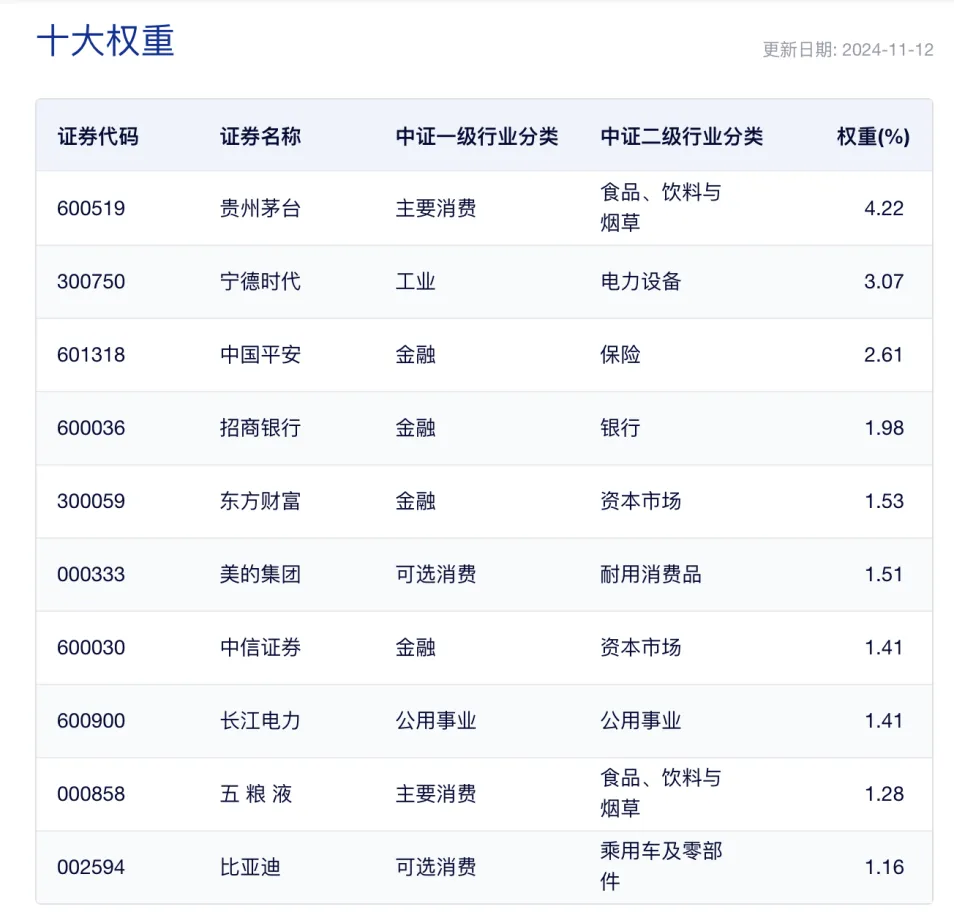Select security code 300750

pyautogui.click(x=91, y=282)
